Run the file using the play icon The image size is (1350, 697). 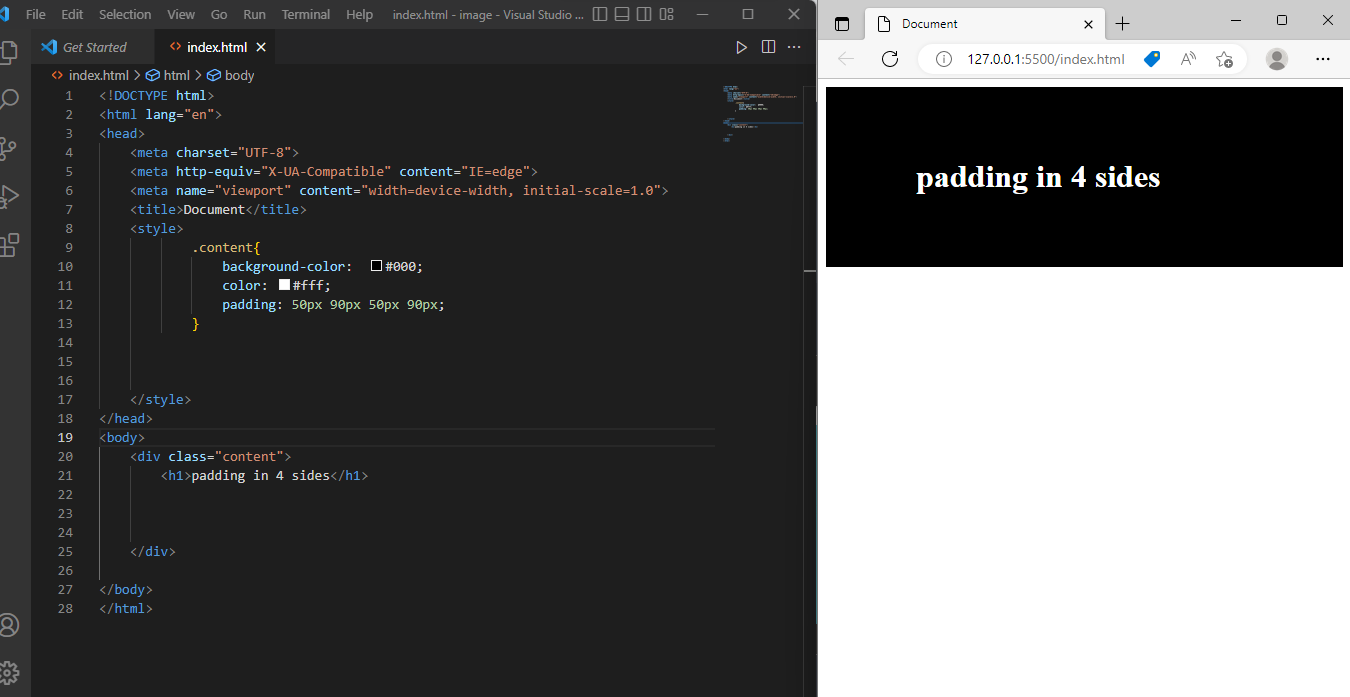(741, 47)
